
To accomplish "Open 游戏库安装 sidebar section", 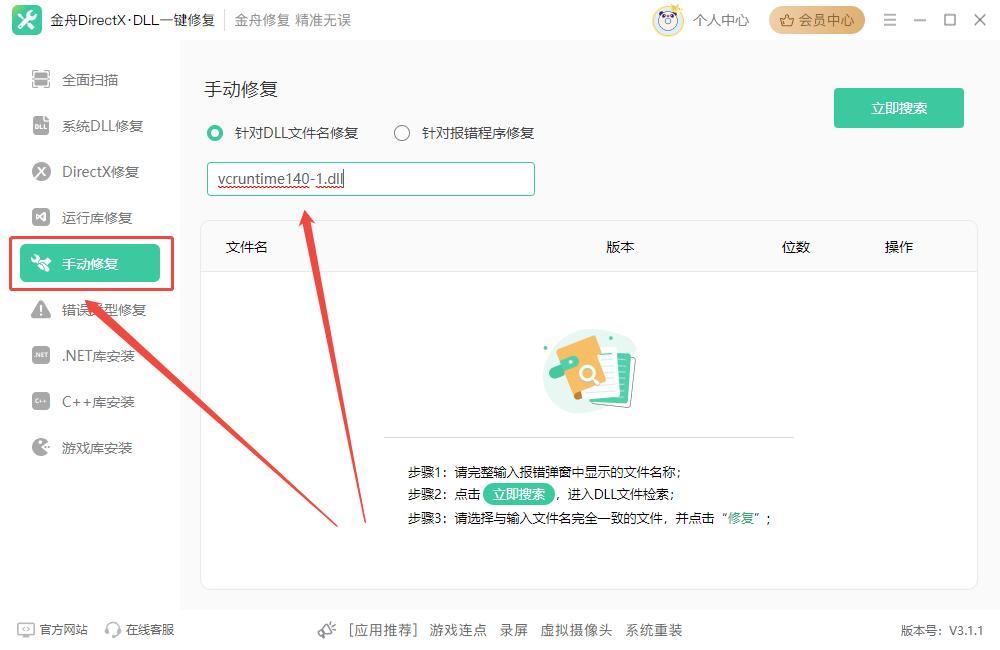I will point(90,447).
